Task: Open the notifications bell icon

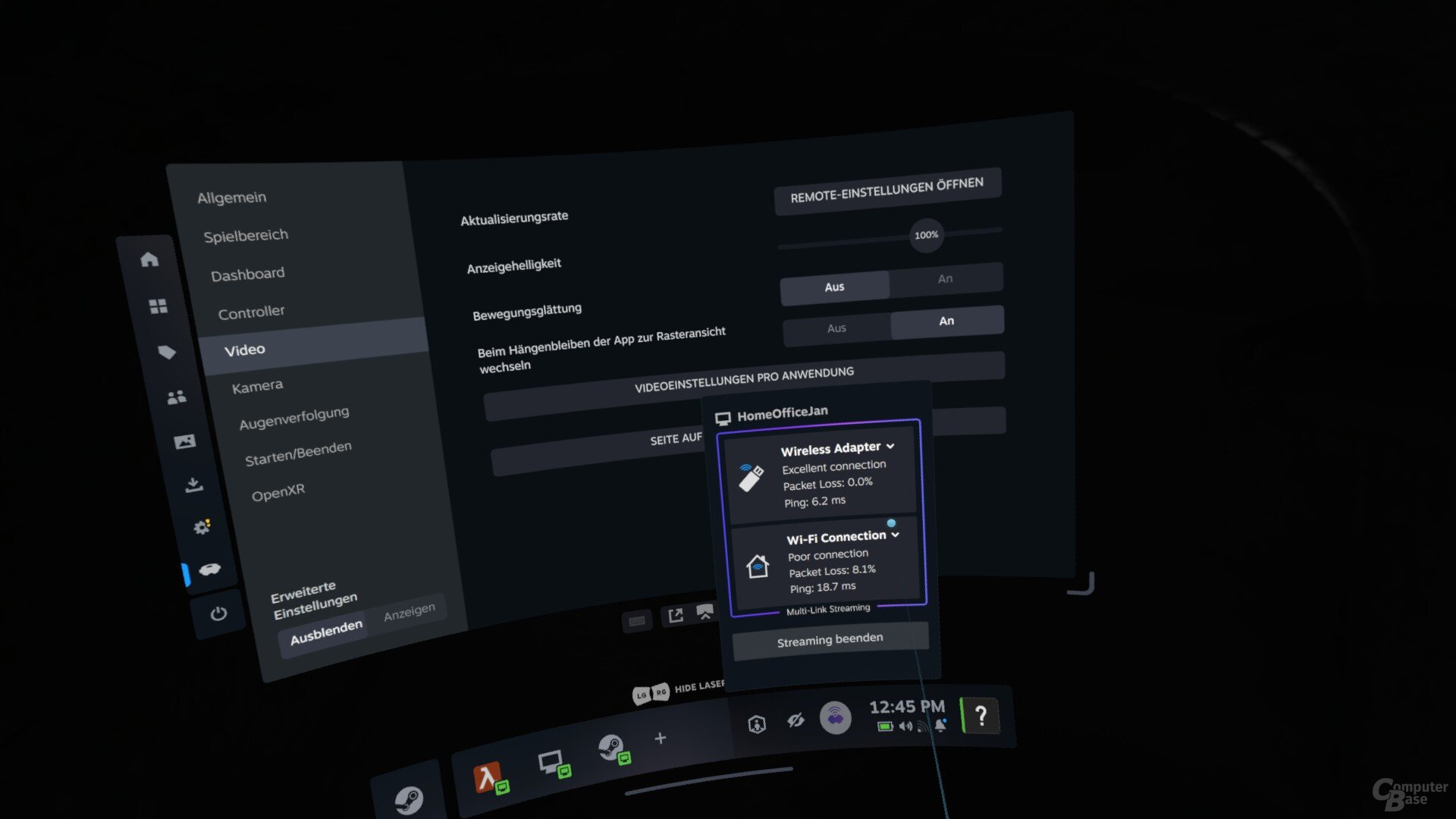Action: (x=940, y=725)
